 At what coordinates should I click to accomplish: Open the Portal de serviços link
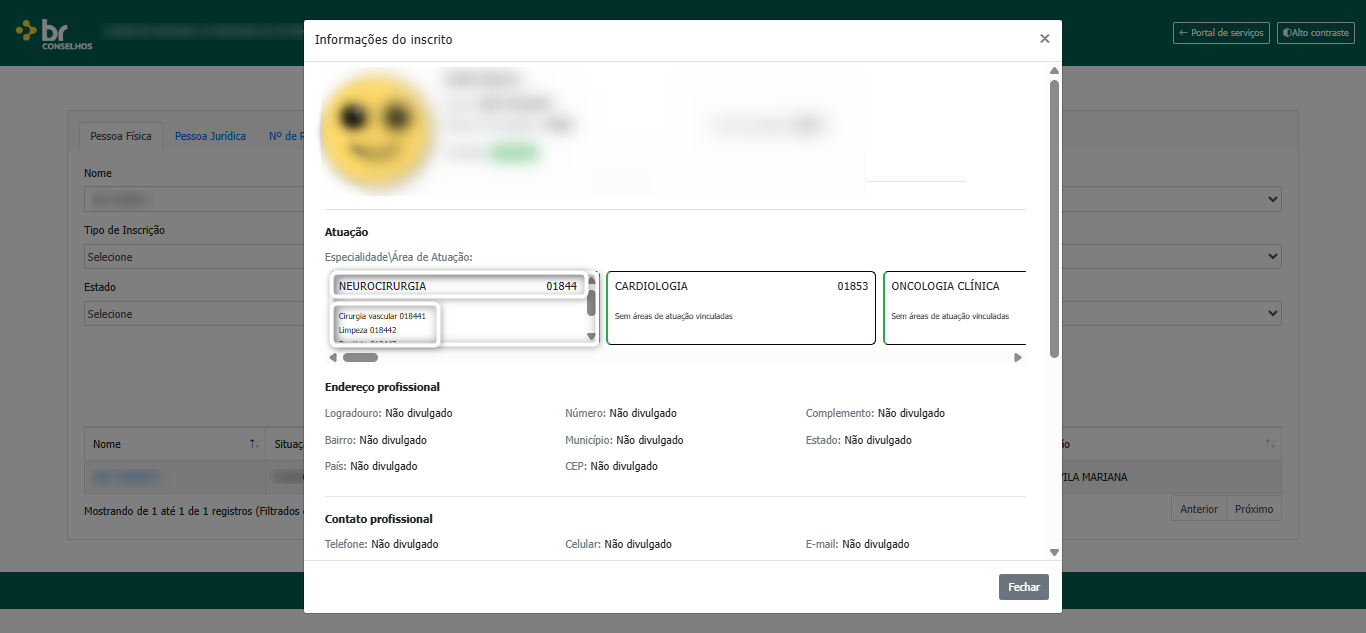click(1221, 33)
